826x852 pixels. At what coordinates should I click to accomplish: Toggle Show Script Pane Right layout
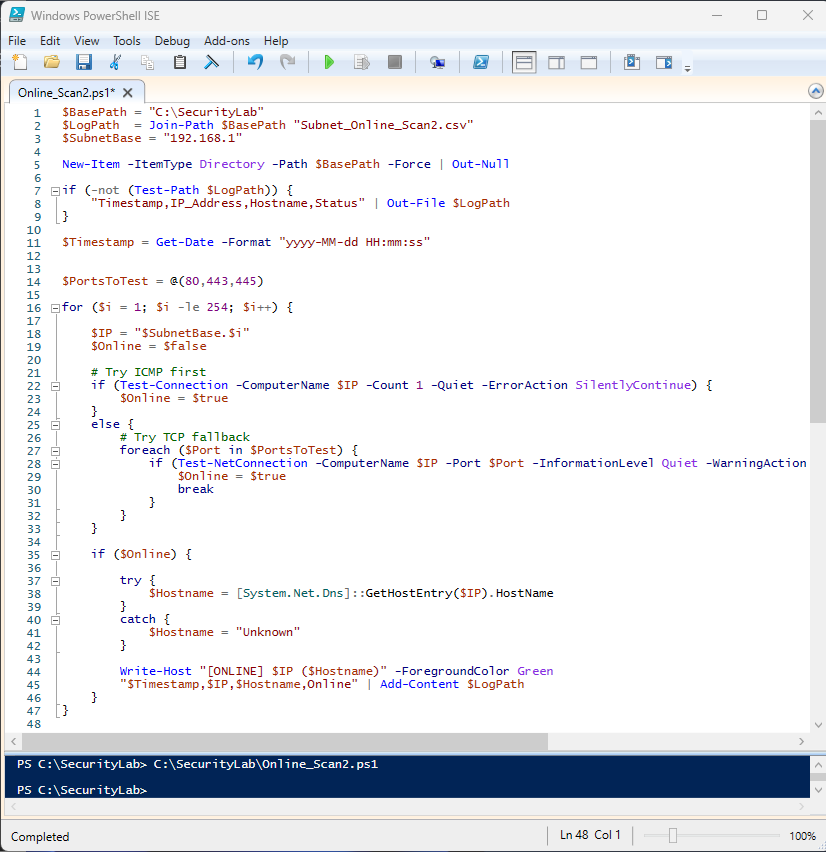coord(556,63)
